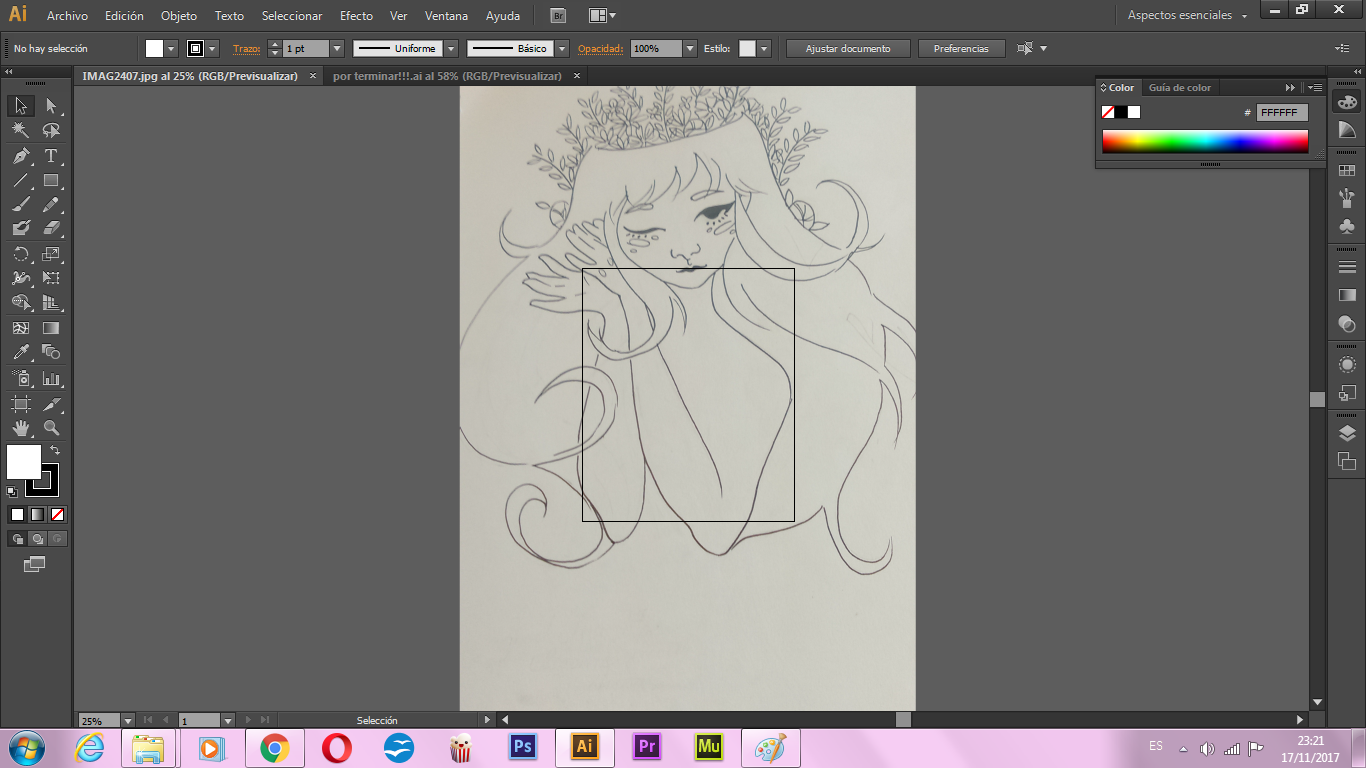Select the Artboard tool
Screen dimensions: 1366x768
pyautogui.click(x=21, y=404)
